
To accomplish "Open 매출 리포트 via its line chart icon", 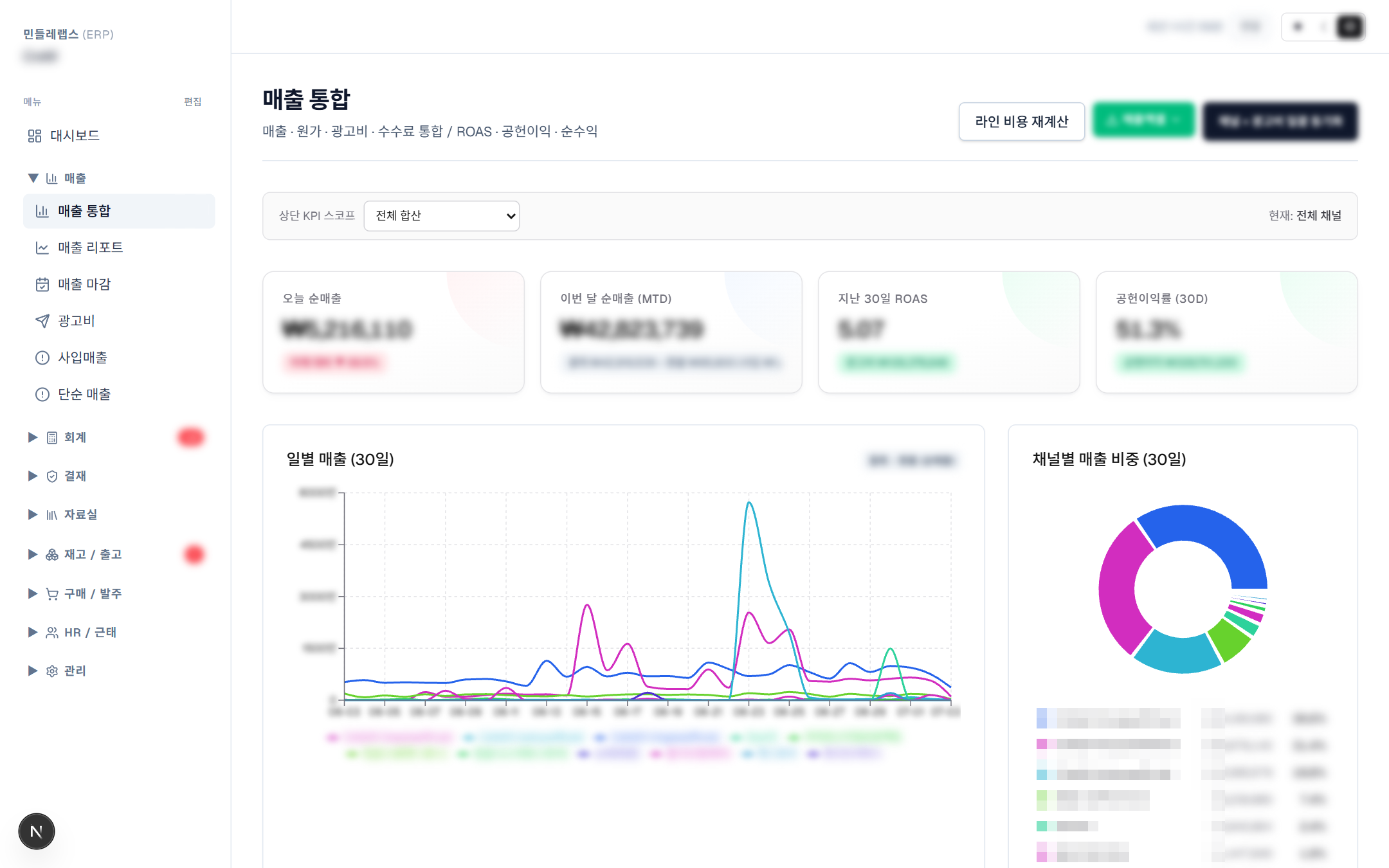I will coord(42,248).
